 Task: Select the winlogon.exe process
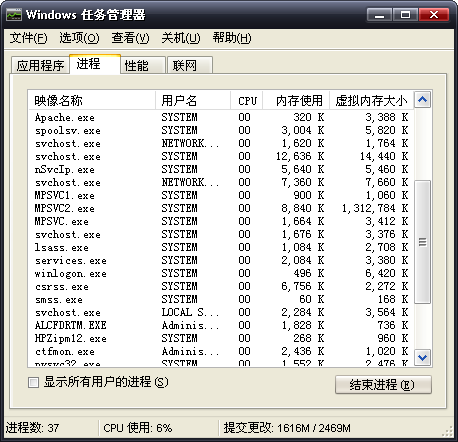click(221, 273)
